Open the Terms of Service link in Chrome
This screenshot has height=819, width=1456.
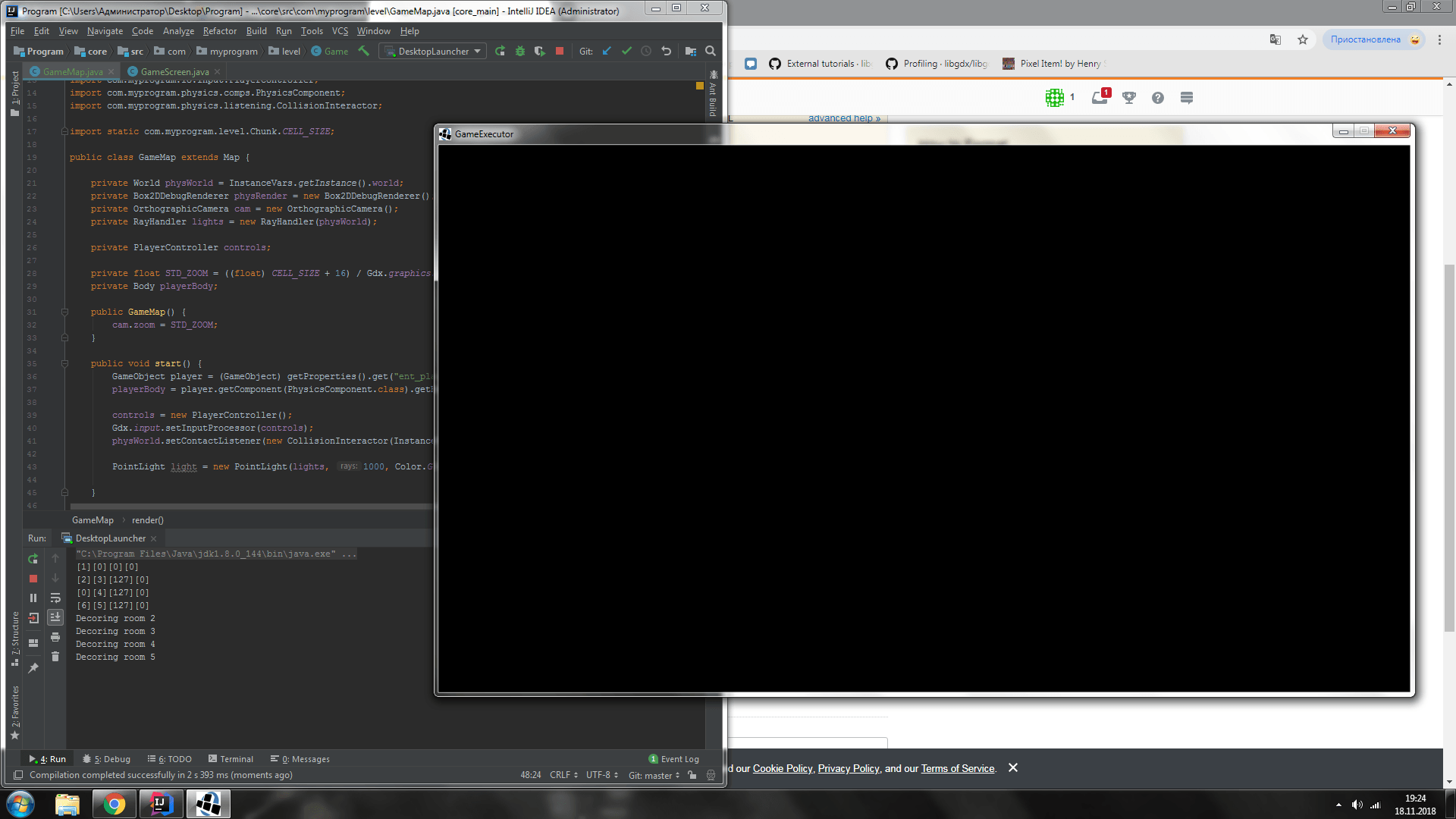tap(957, 768)
